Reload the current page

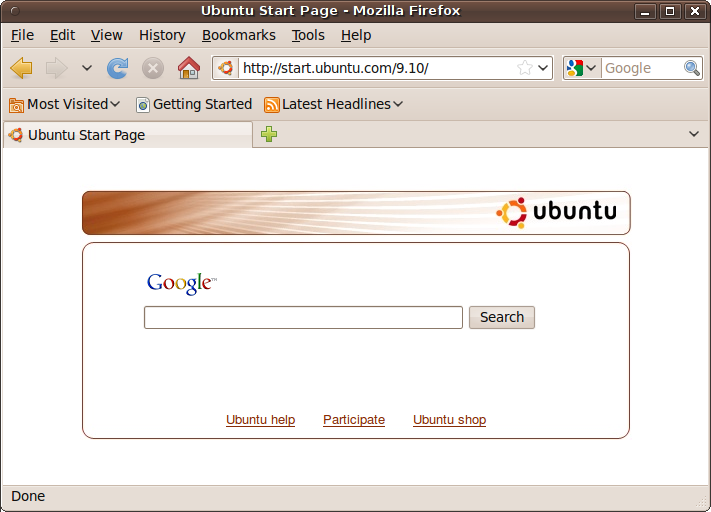[x=117, y=68]
